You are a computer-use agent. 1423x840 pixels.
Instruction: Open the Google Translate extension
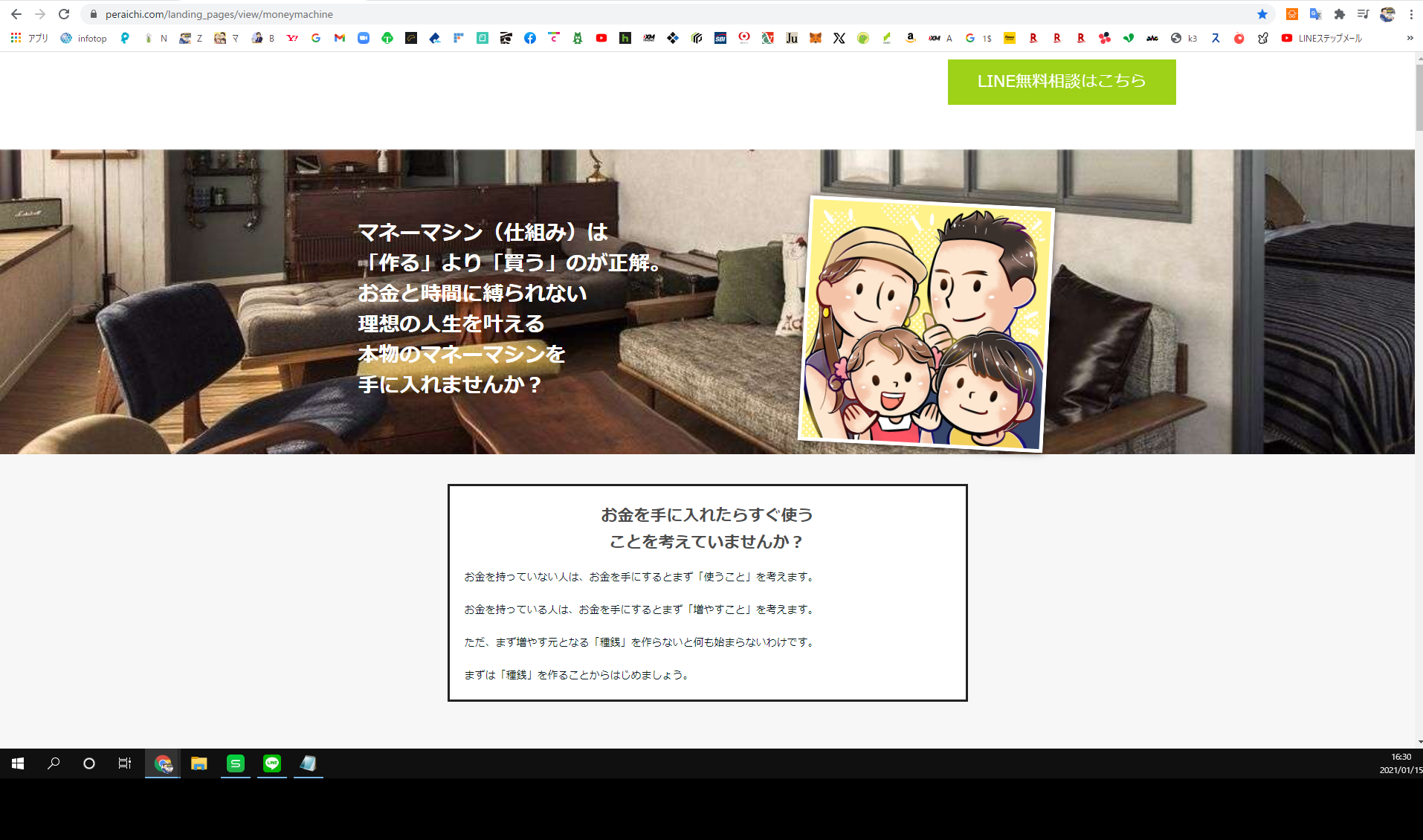pyautogui.click(x=1315, y=14)
